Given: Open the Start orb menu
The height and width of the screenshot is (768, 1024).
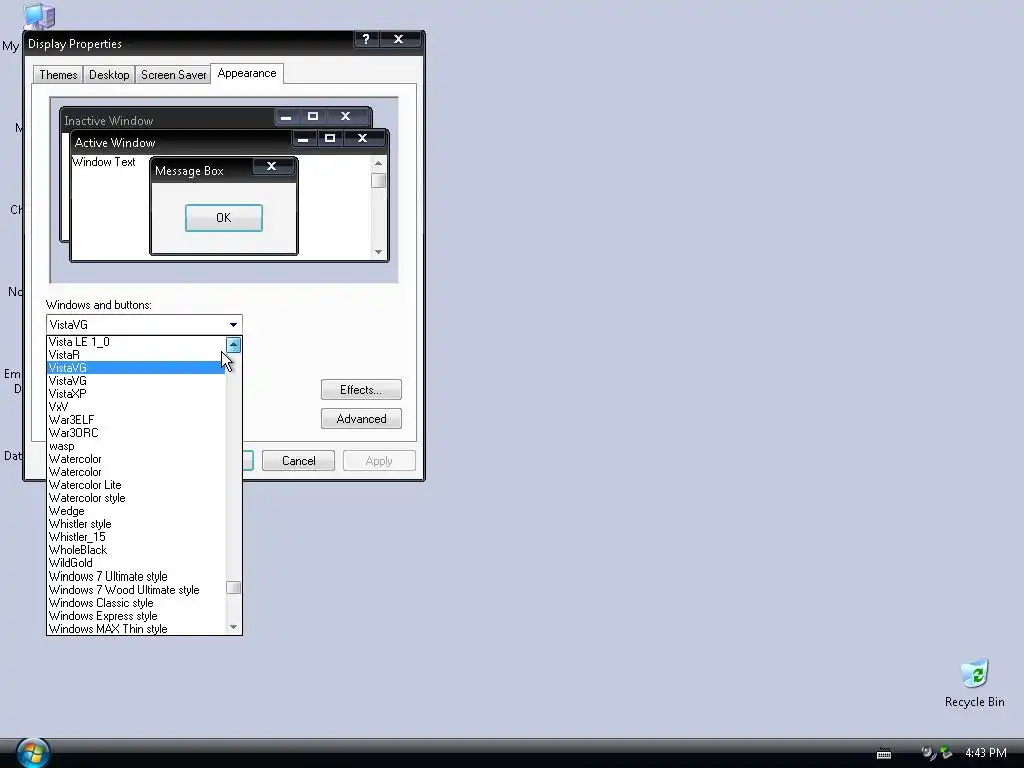Looking at the screenshot, I should 33,752.
